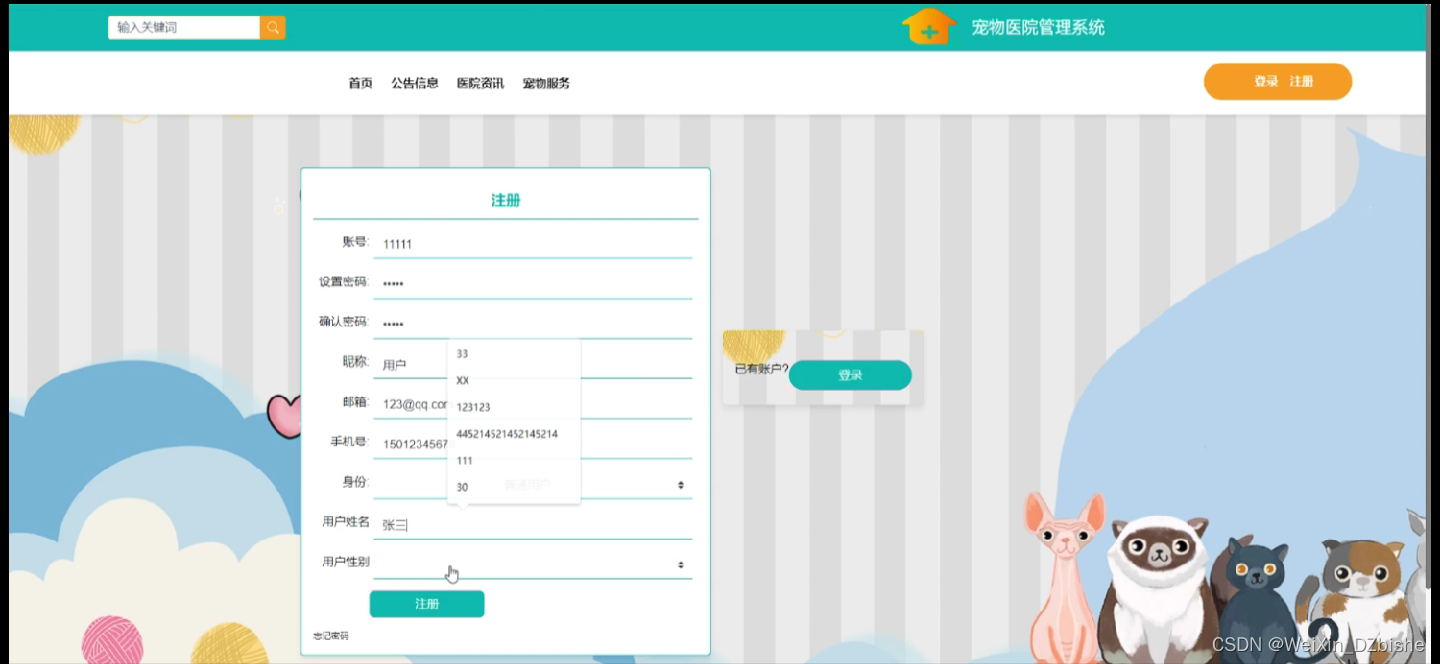Open the 公告信息 navigation item
This screenshot has height=664, width=1440.
[x=415, y=83]
